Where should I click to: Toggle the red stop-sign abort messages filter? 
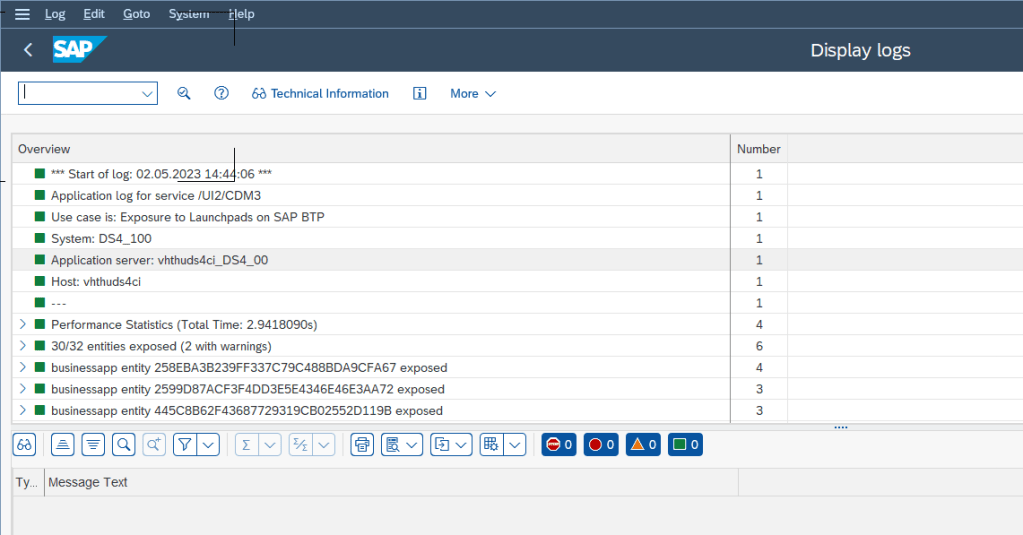click(559, 445)
